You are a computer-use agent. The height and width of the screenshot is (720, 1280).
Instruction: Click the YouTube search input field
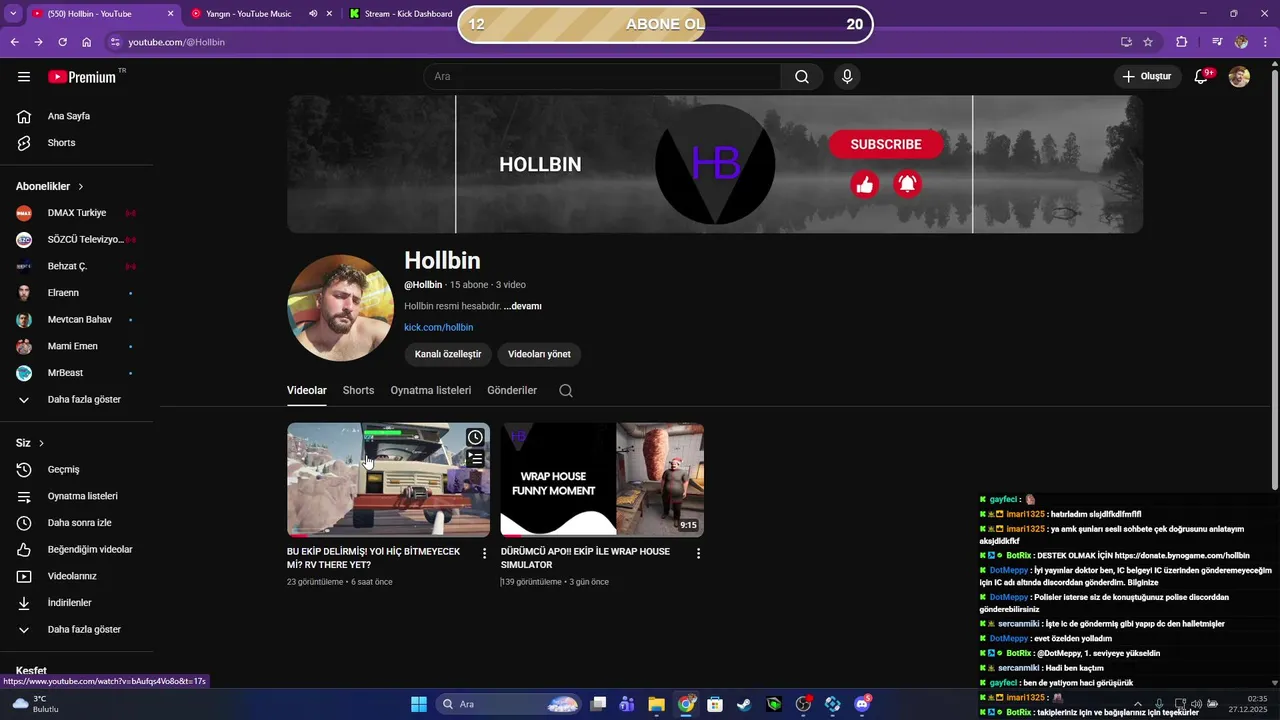tap(603, 77)
